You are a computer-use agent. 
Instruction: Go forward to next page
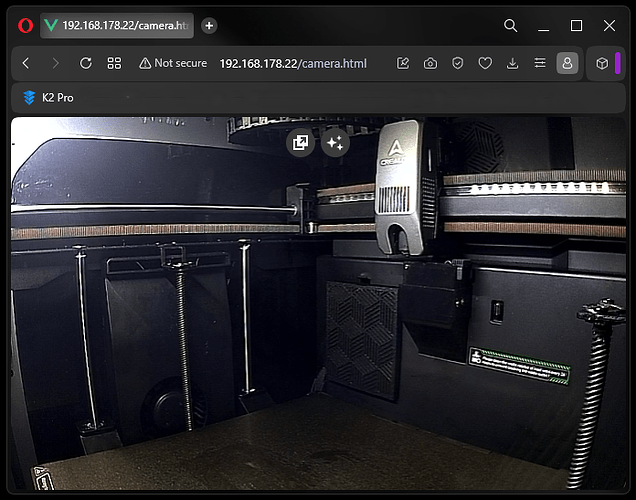coord(56,63)
